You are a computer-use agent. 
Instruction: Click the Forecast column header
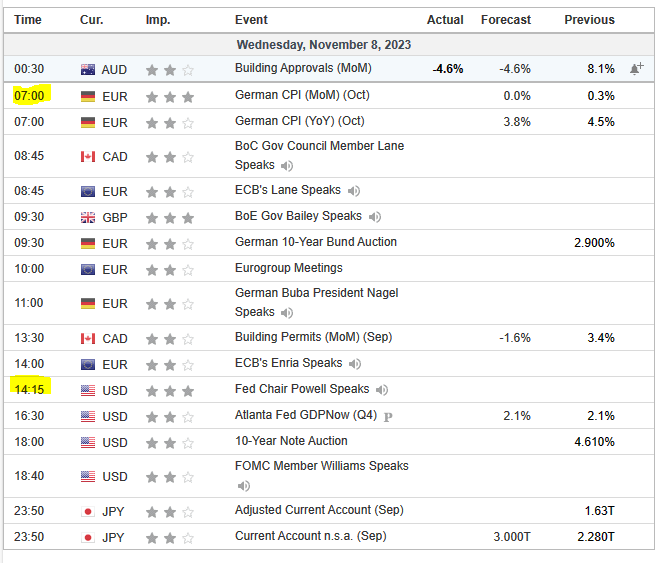[x=506, y=20]
